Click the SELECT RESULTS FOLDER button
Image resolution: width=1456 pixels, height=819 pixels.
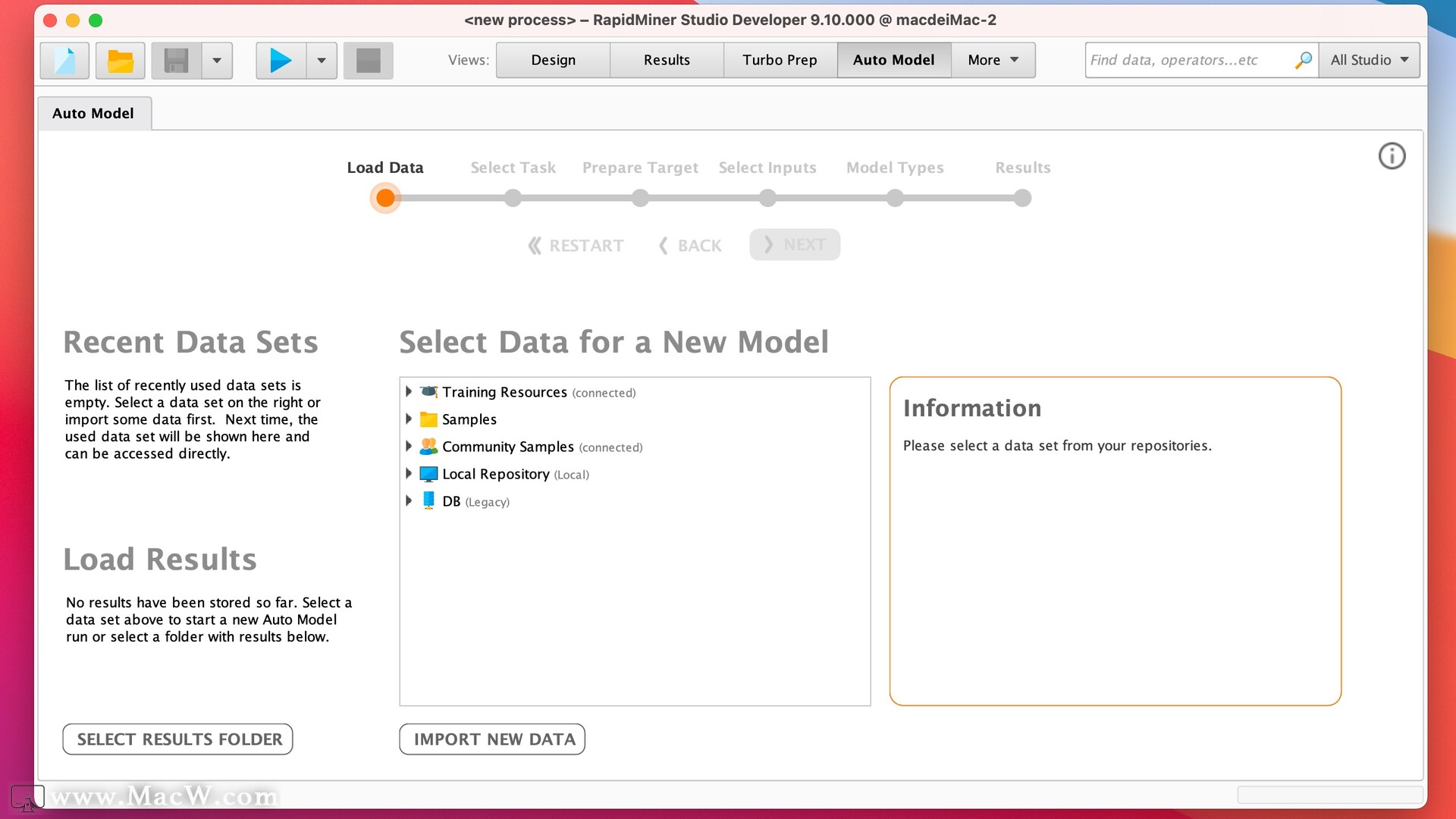(177, 739)
